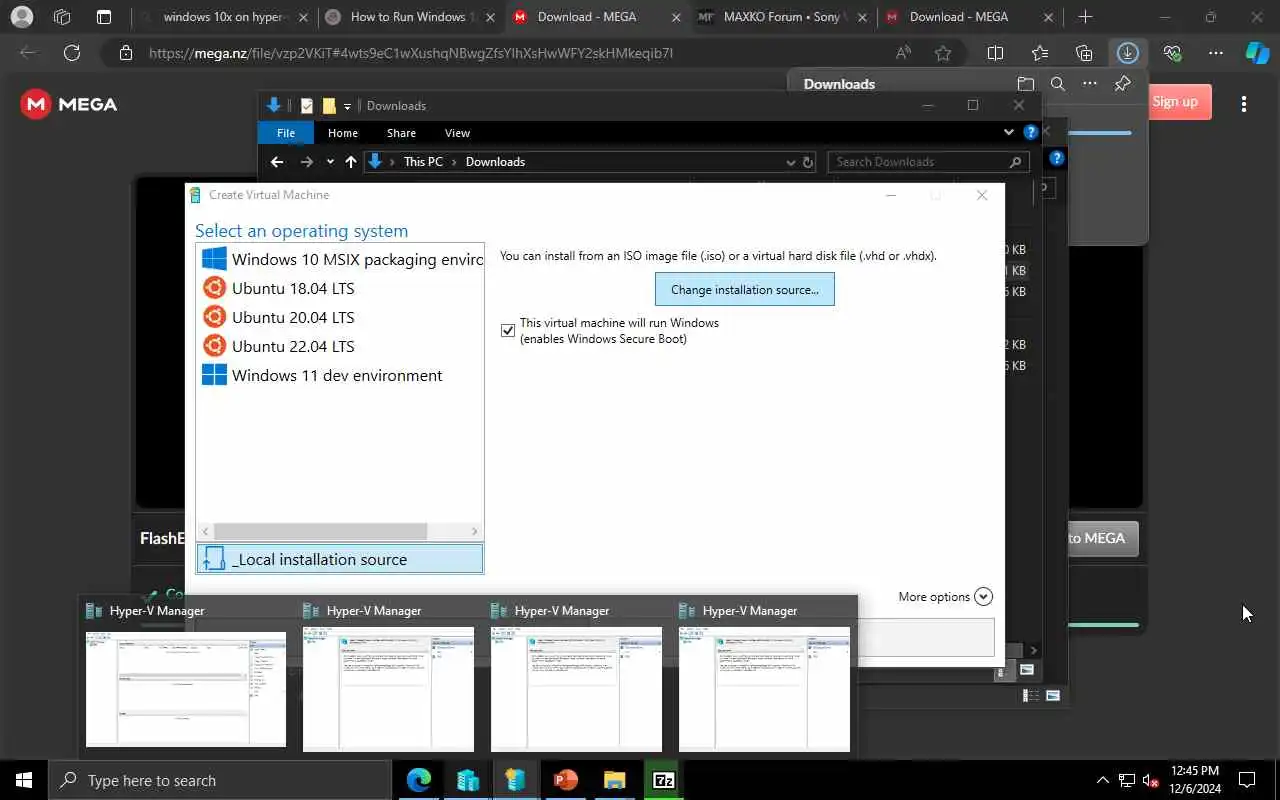Switch to MAXKO Forum tab
The height and width of the screenshot is (800, 1280).
[783, 17]
